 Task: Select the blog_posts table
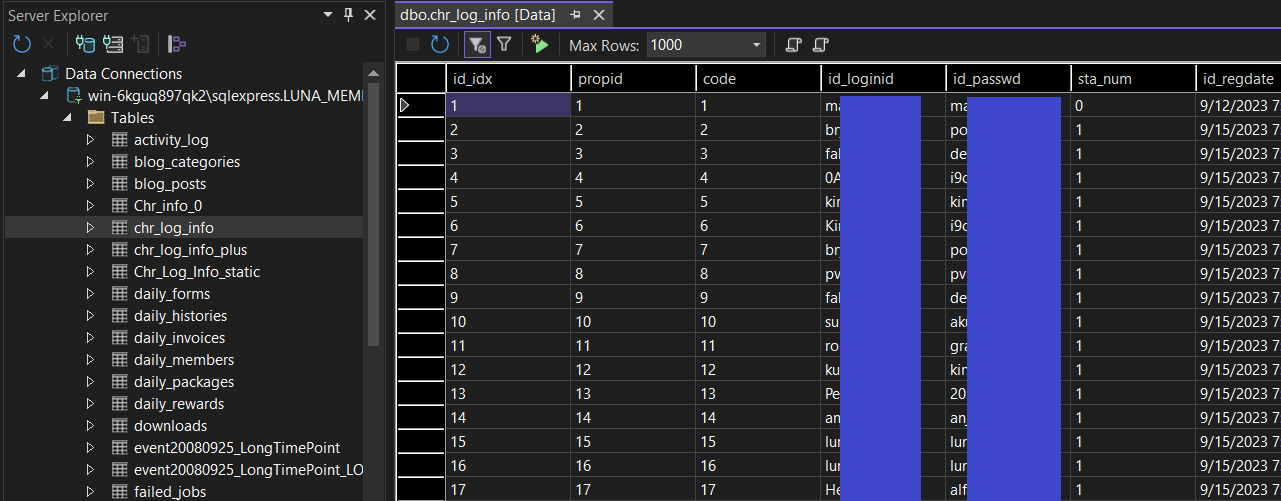[170, 184]
